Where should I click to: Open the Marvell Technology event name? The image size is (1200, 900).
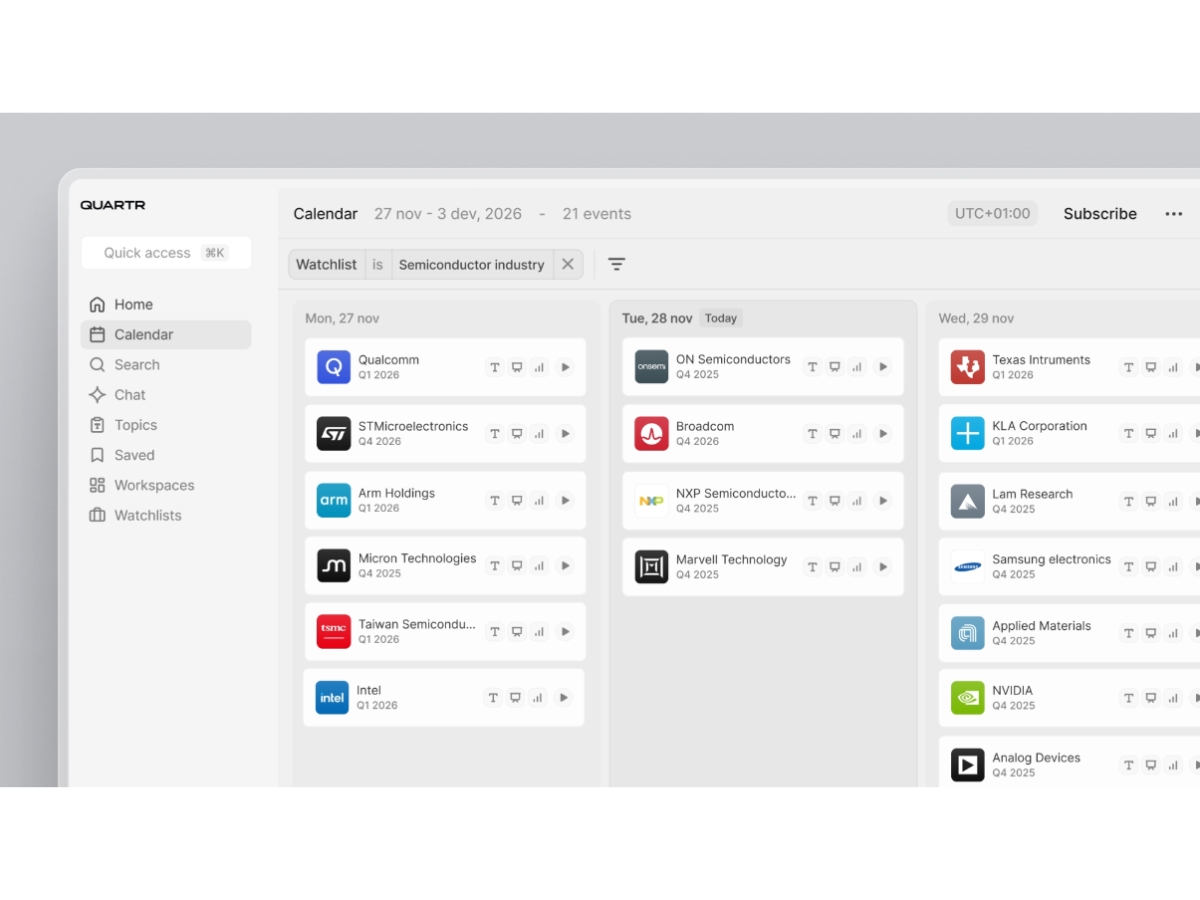pyautogui.click(x=731, y=559)
